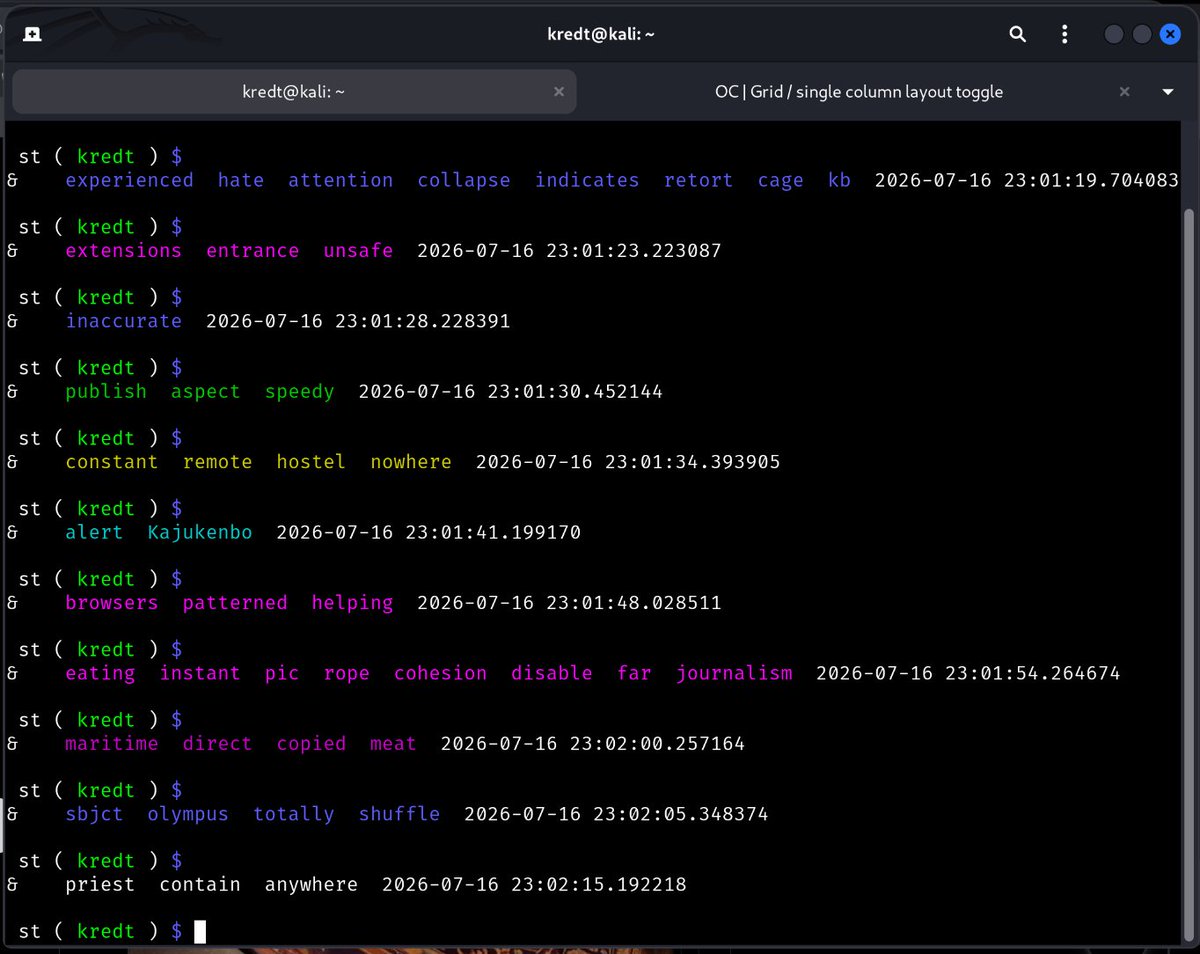
Task: Click the word 'journalism' in output
Action: pos(734,673)
